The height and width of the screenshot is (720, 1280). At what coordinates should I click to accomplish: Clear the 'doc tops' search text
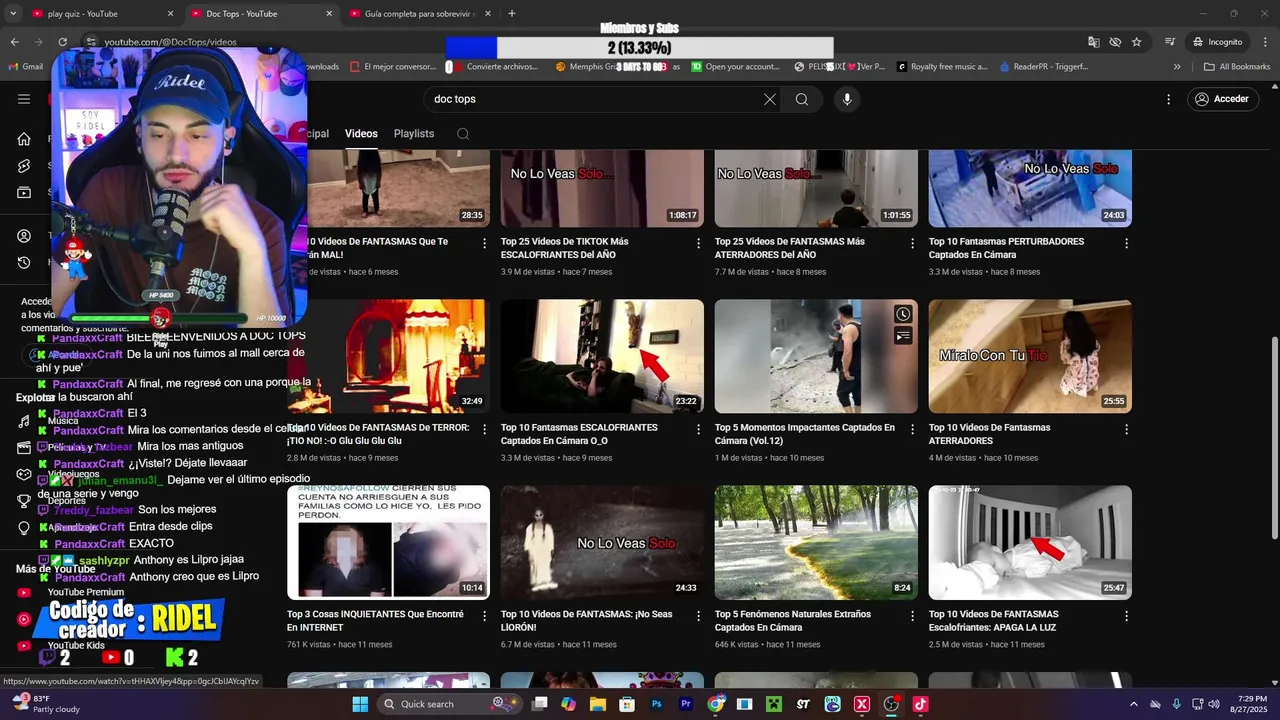[769, 99]
